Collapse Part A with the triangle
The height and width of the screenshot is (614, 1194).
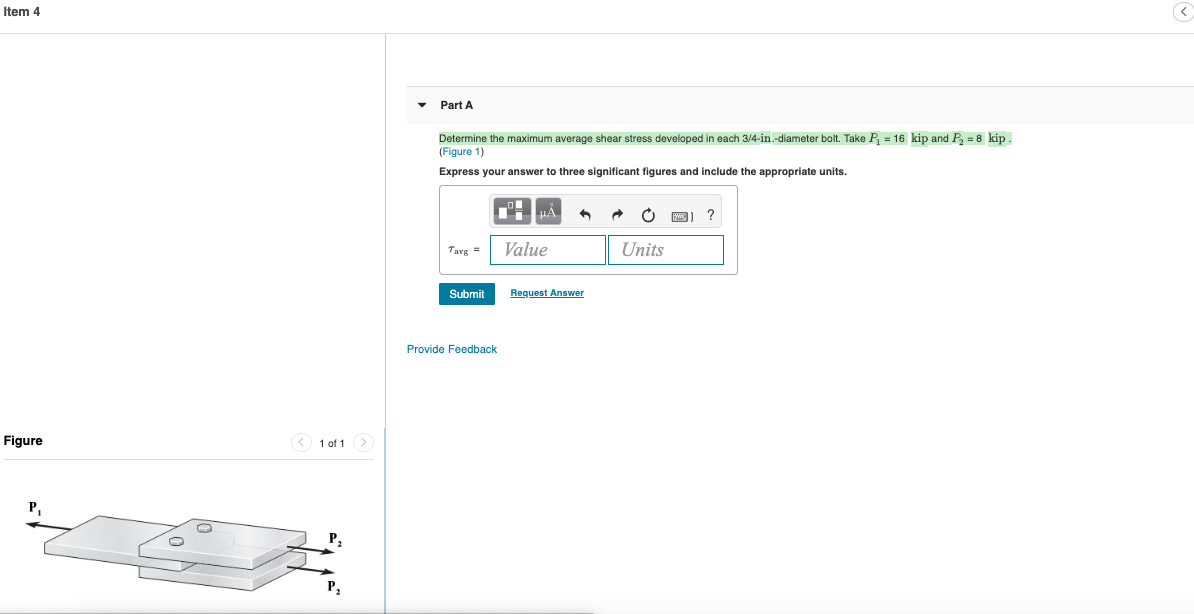[x=422, y=105]
